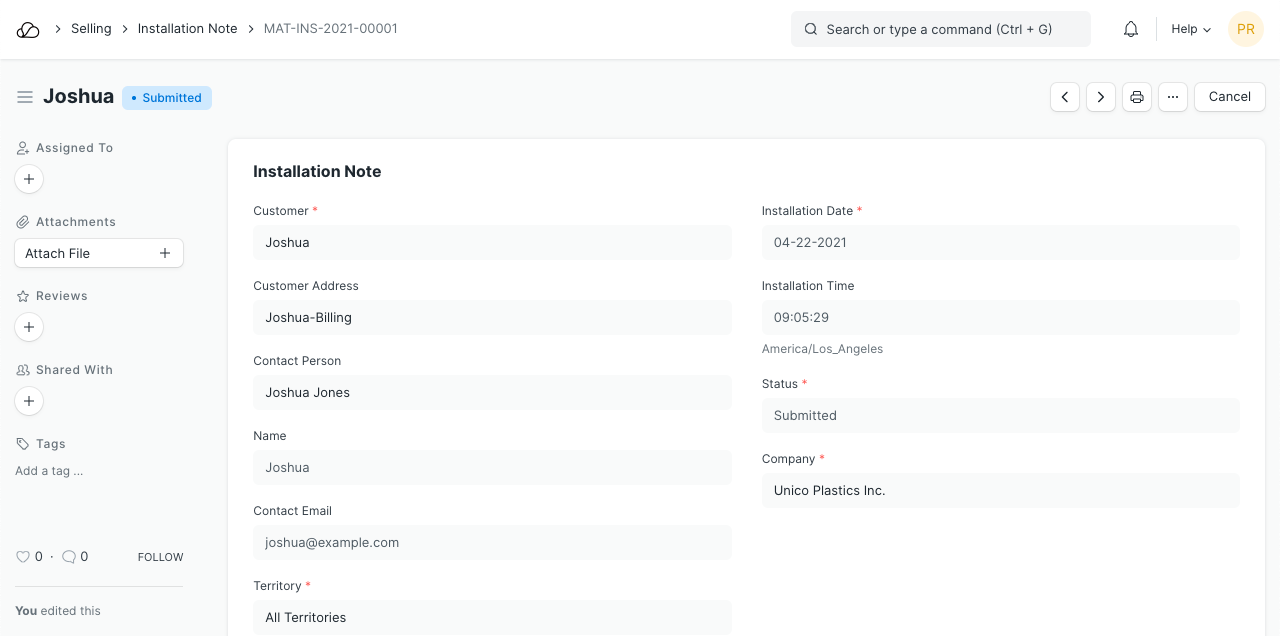Expand the Help dropdown menu
This screenshot has height=636, width=1280.
[1191, 30]
